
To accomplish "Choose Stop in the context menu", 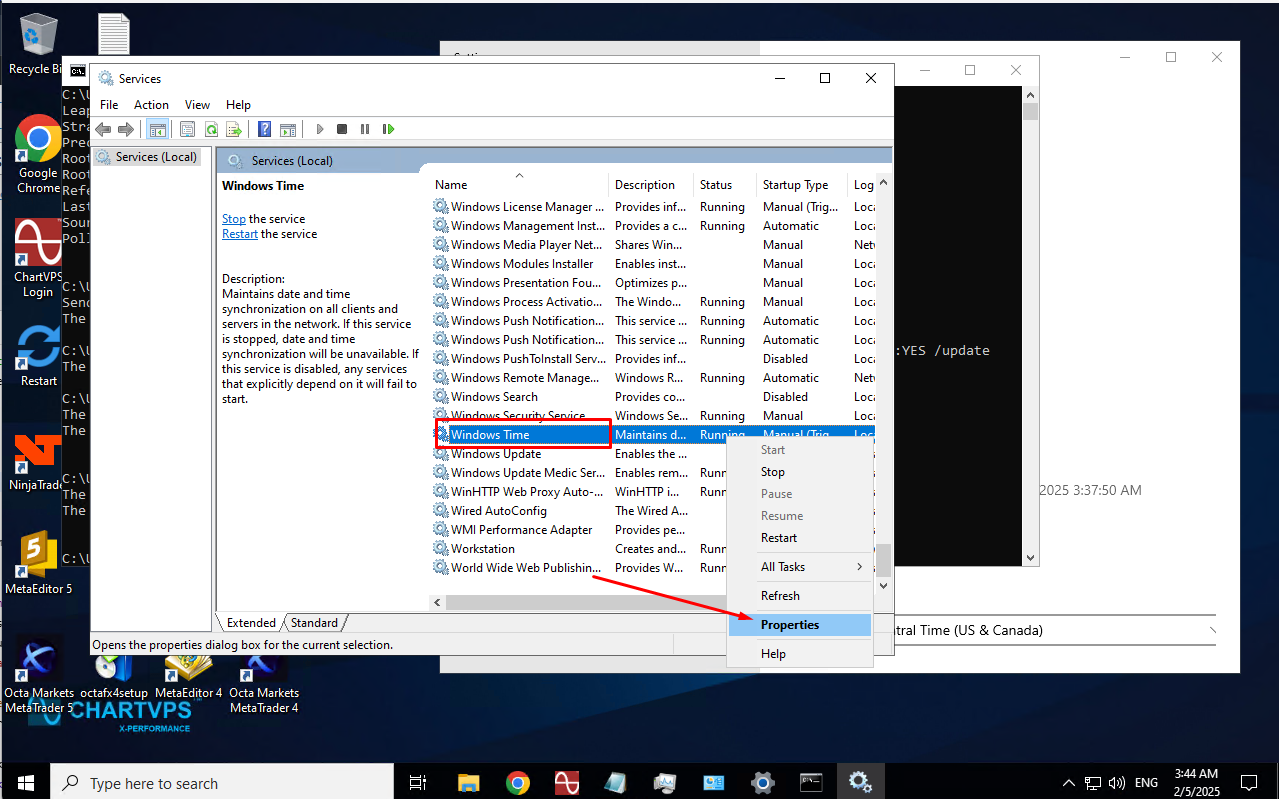I will (800, 472).
